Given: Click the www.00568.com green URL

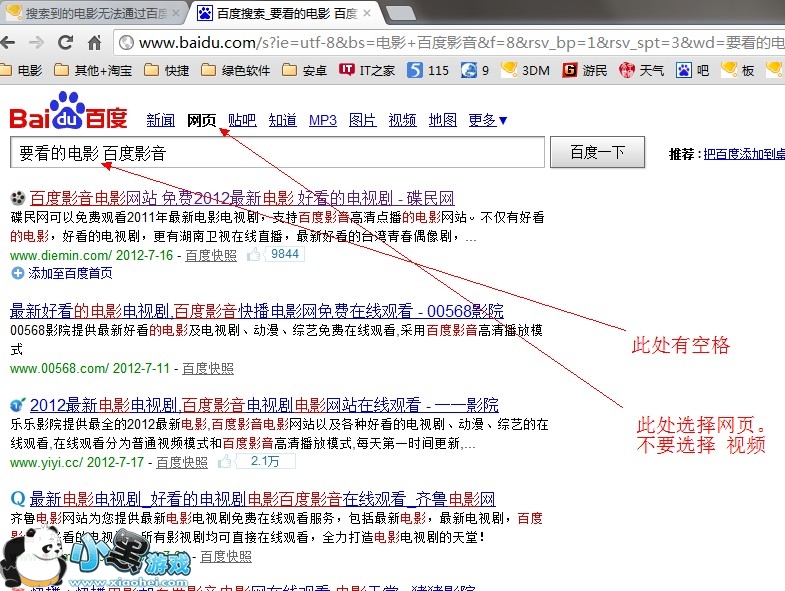Looking at the screenshot, I should [59, 369].
